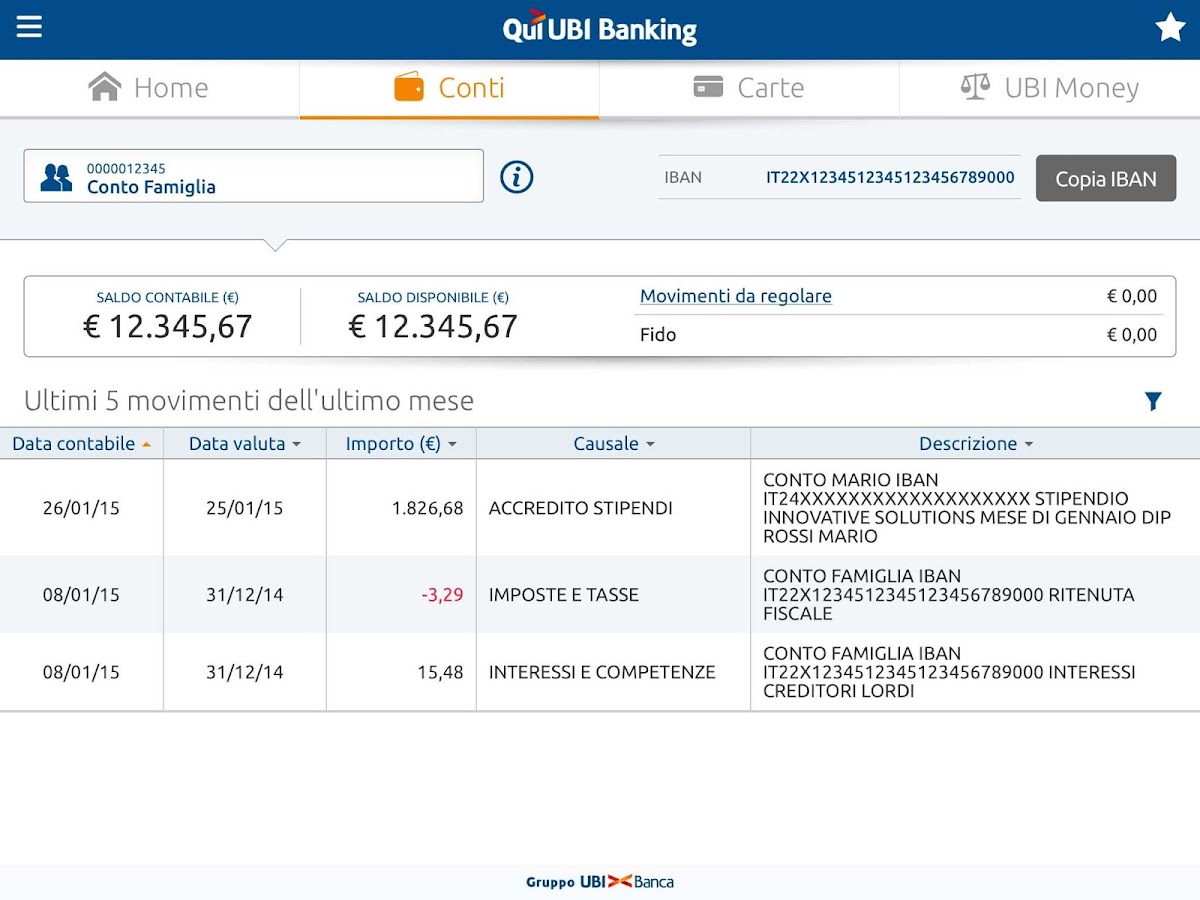Tap the two-people icon on Conto Famiglia
Image resolution: width=1200 pixels, height=900 pixels.
(56, 178)
